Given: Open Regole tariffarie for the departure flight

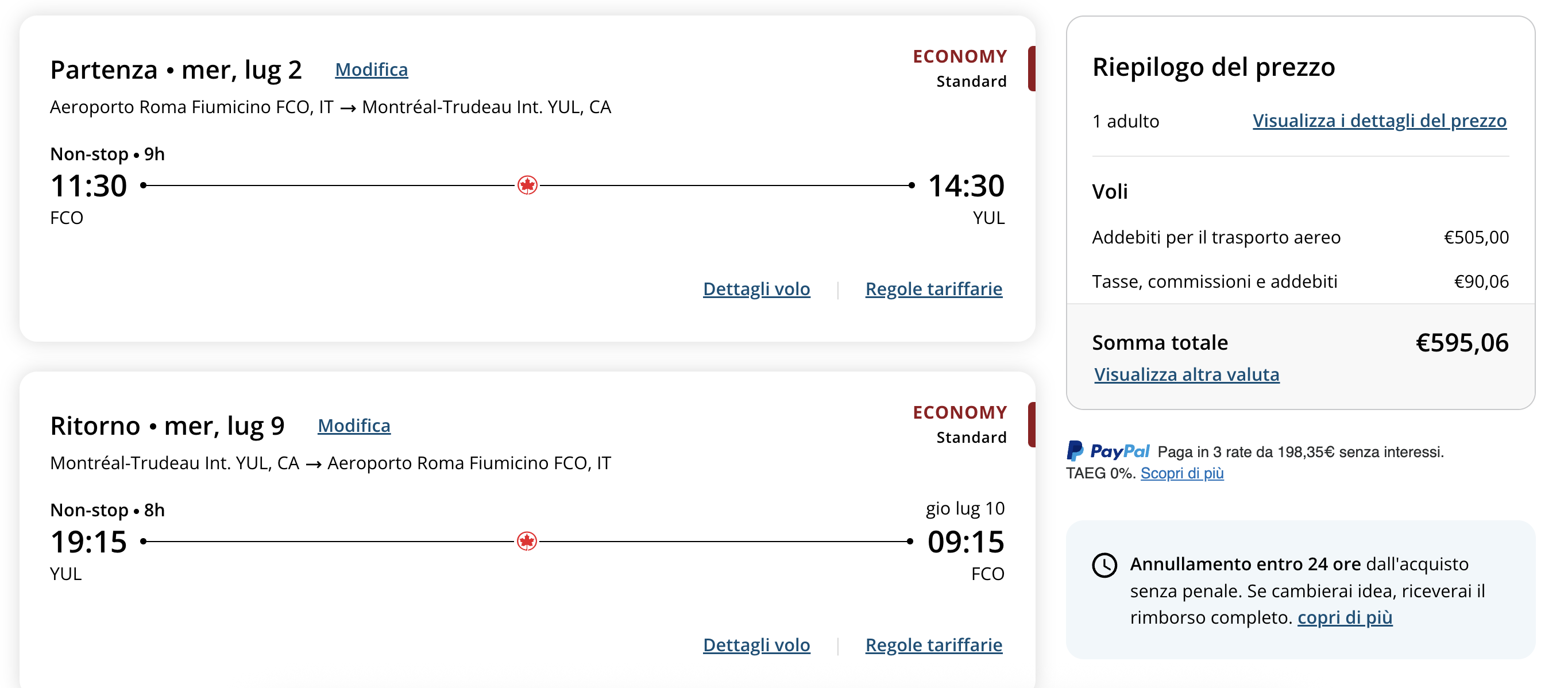Looking at the screenshot, I should 934,289.
